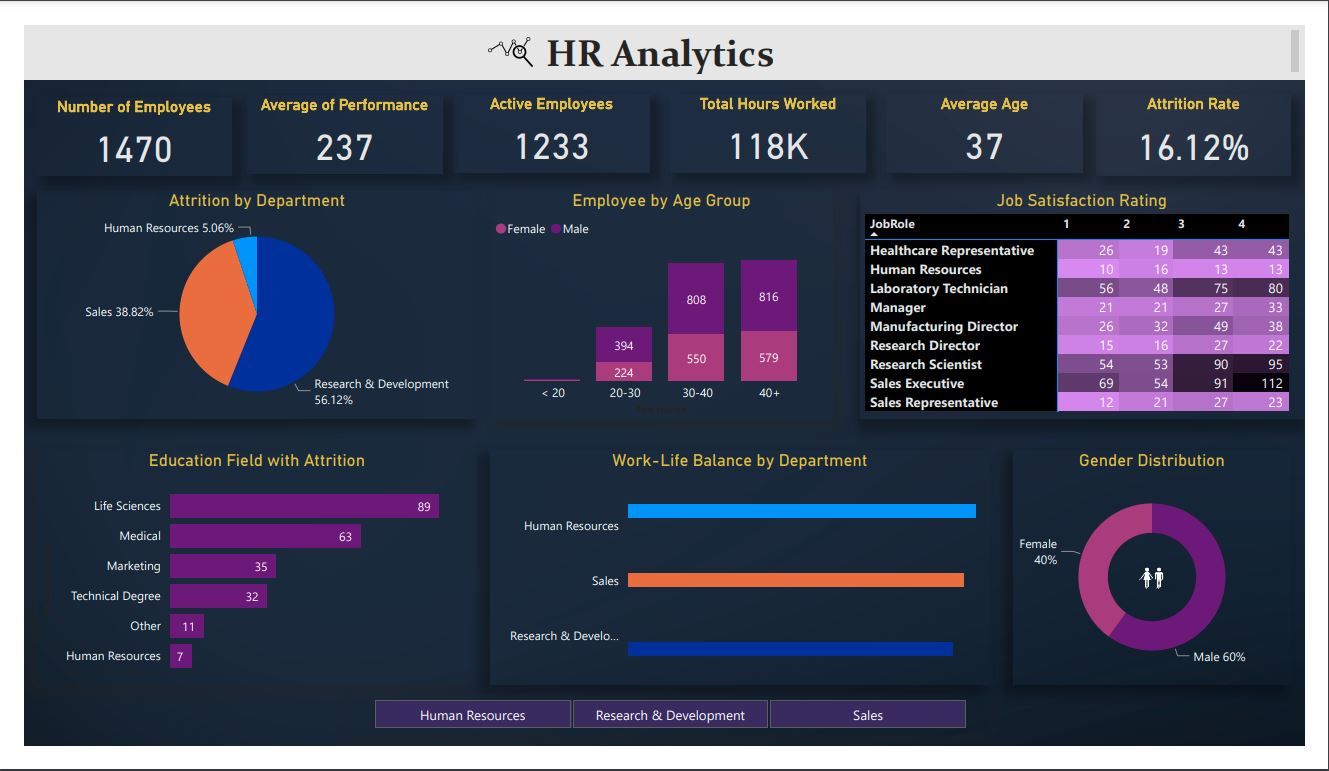Click the Female legend color marker
The image size is (1329, 771).
(x=501, y=229)
